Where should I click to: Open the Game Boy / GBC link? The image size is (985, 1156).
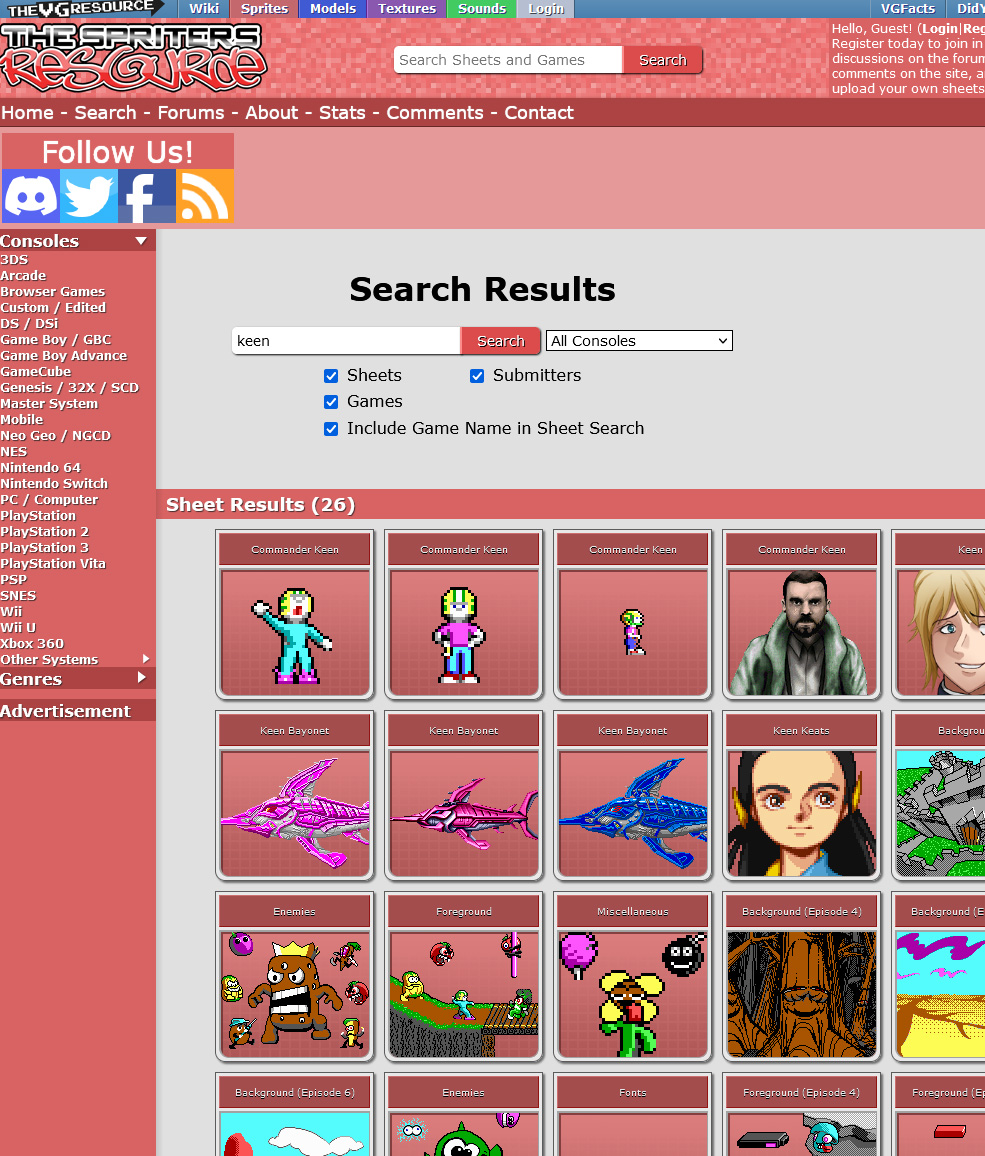point(55,340)
